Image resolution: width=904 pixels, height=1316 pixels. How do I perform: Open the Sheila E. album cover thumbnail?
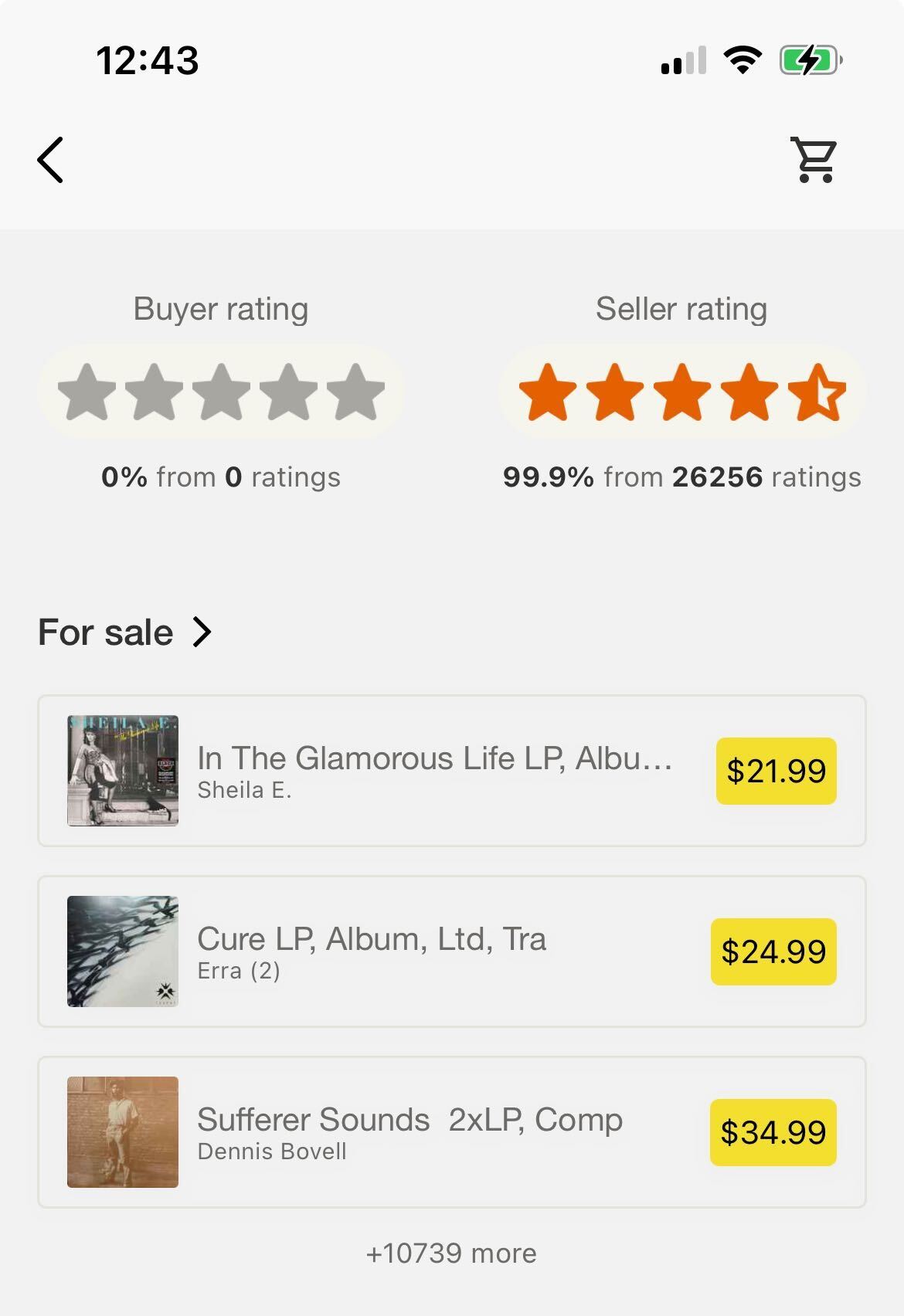click(x=123, y=771)
